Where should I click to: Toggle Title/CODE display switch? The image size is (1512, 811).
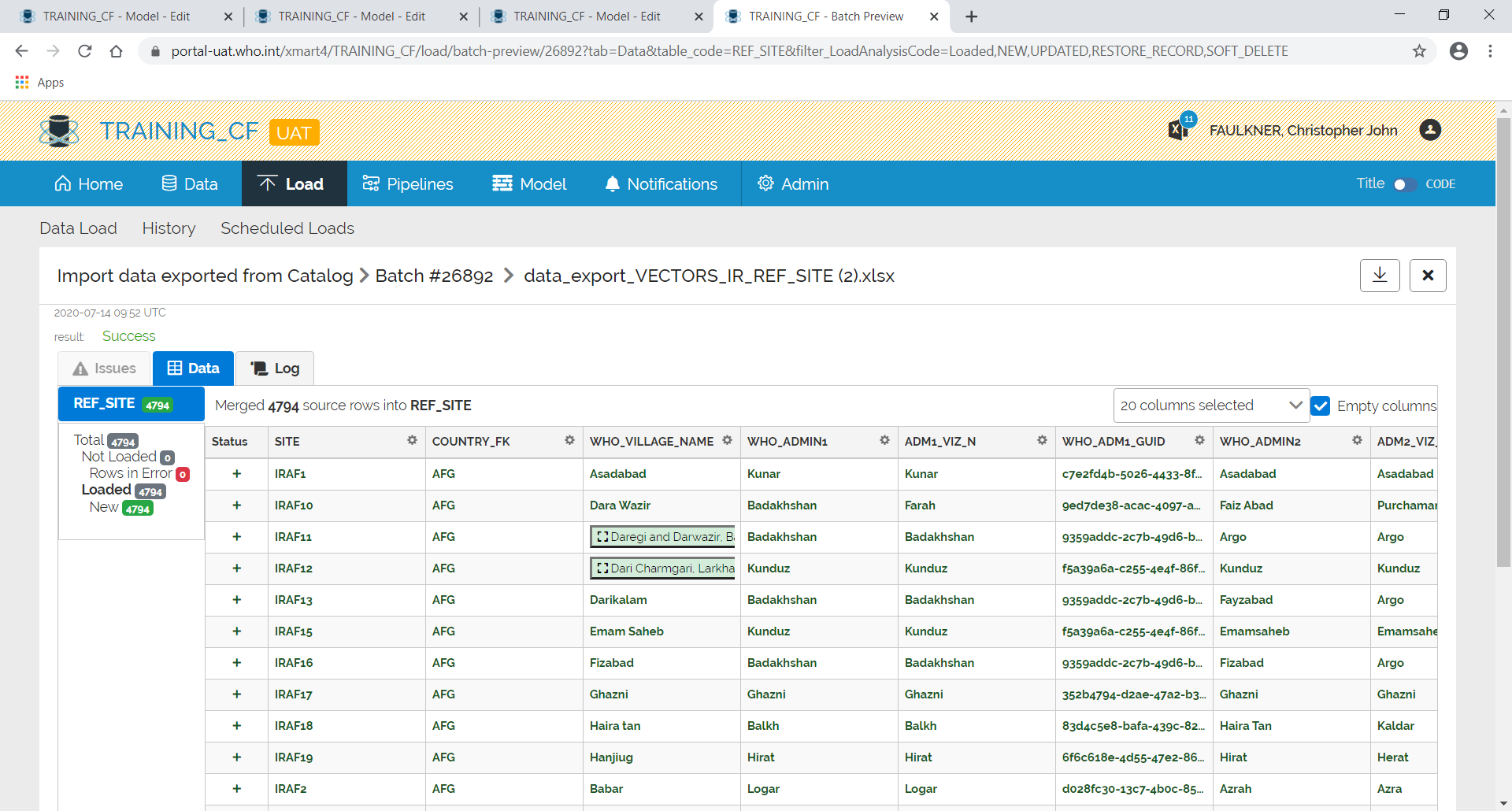pos(1405,184)
